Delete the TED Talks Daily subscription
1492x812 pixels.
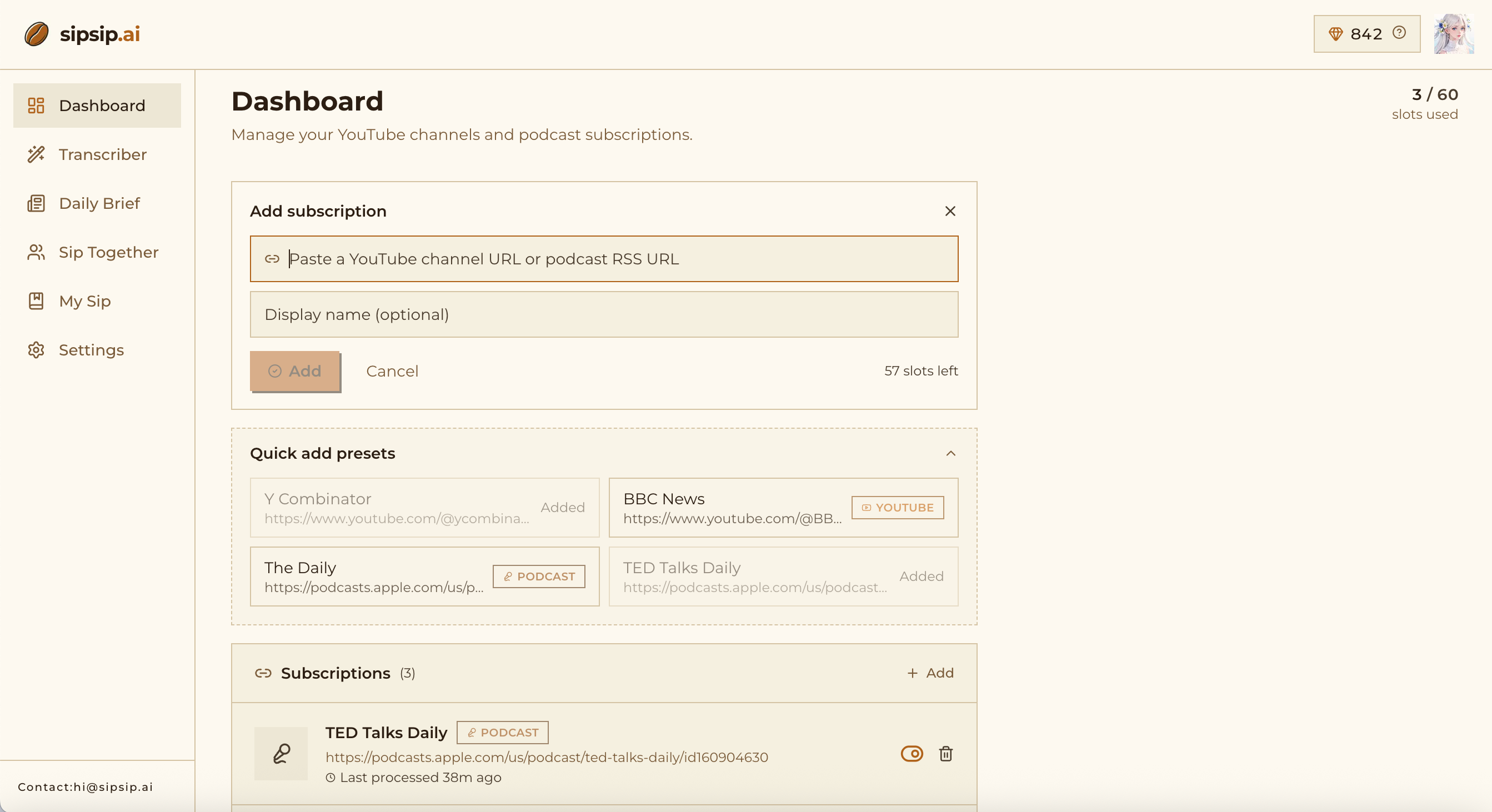pyautogui.click(x=946, y=754)
